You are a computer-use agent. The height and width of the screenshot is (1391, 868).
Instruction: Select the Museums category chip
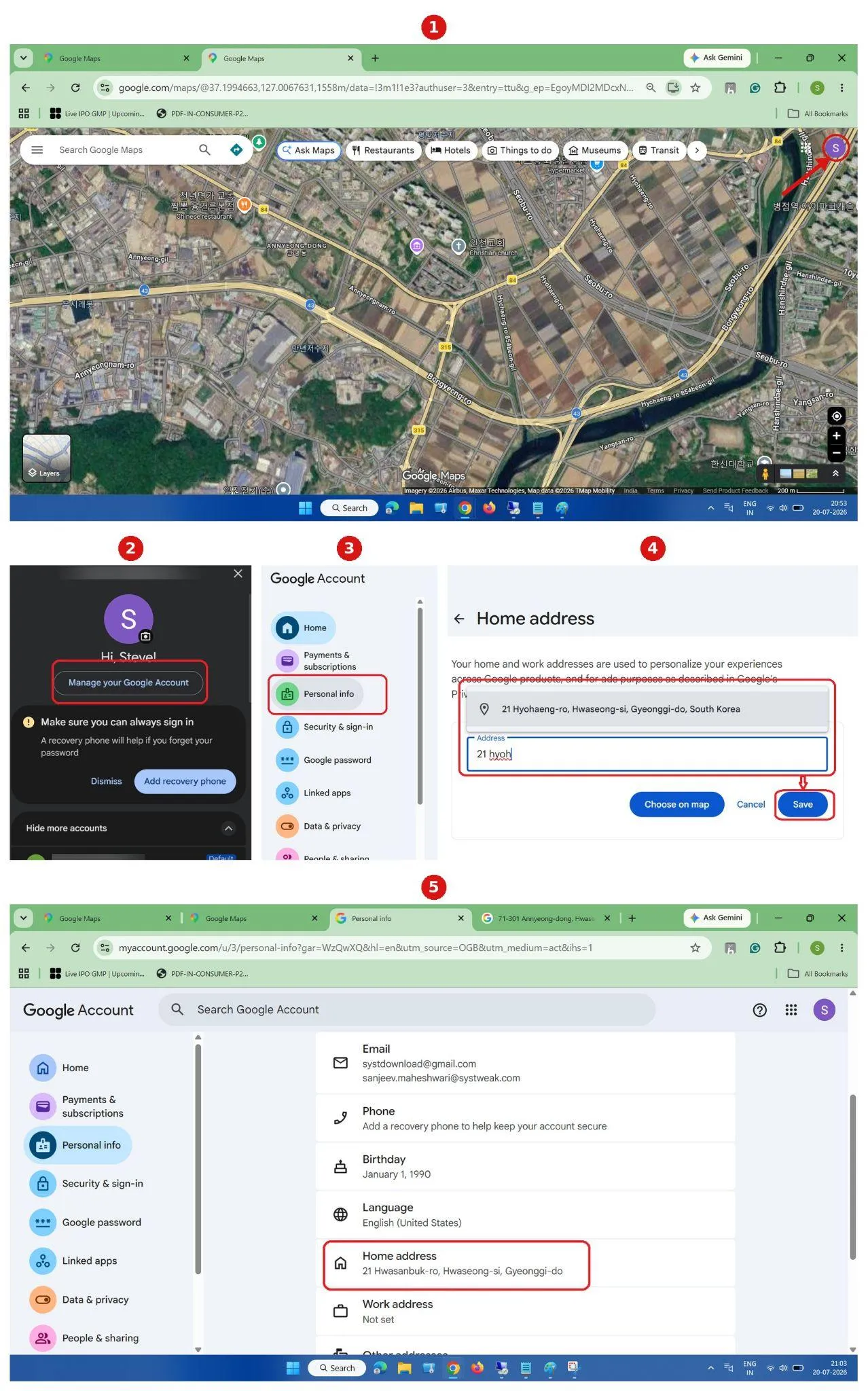click(594, 150)
